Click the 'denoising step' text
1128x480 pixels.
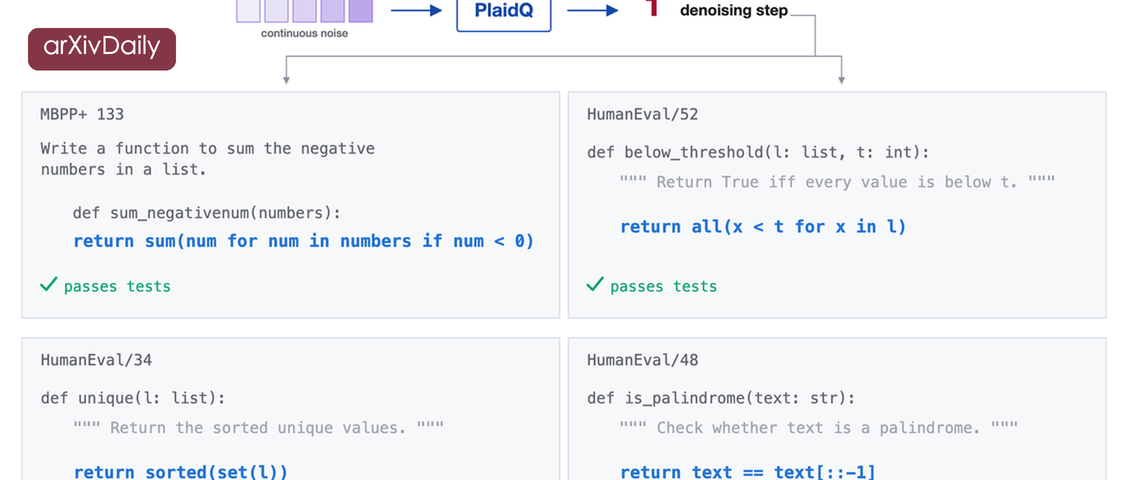[x=734, y=11]
